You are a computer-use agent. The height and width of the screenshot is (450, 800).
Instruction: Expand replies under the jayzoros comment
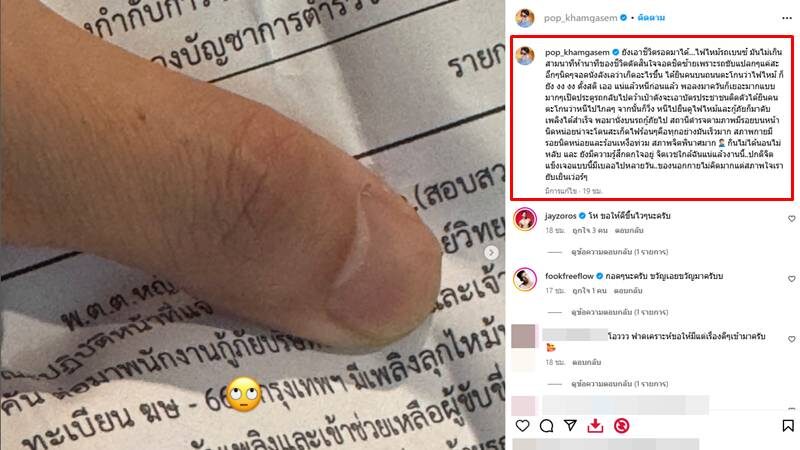point(619,252)
